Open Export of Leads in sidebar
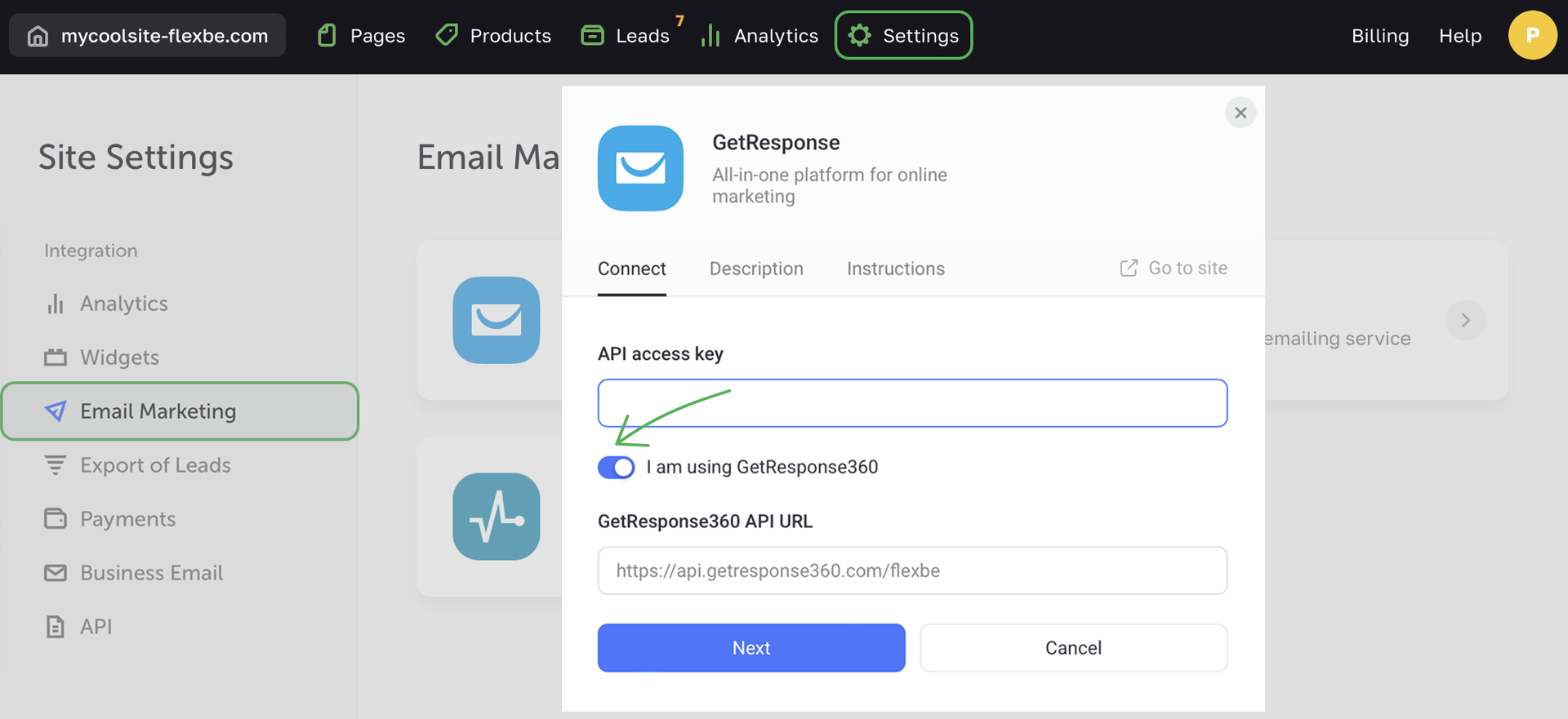 tap(155, 465)
